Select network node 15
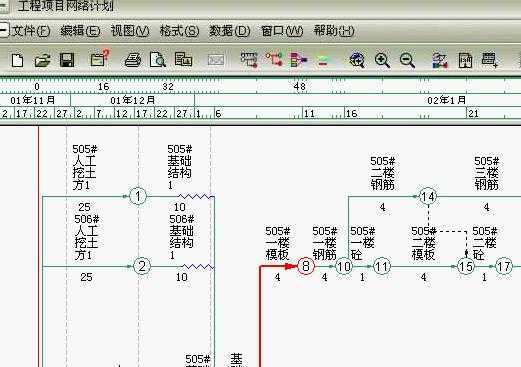The height and width of the screenshot is (367, 521). (466, 266)
